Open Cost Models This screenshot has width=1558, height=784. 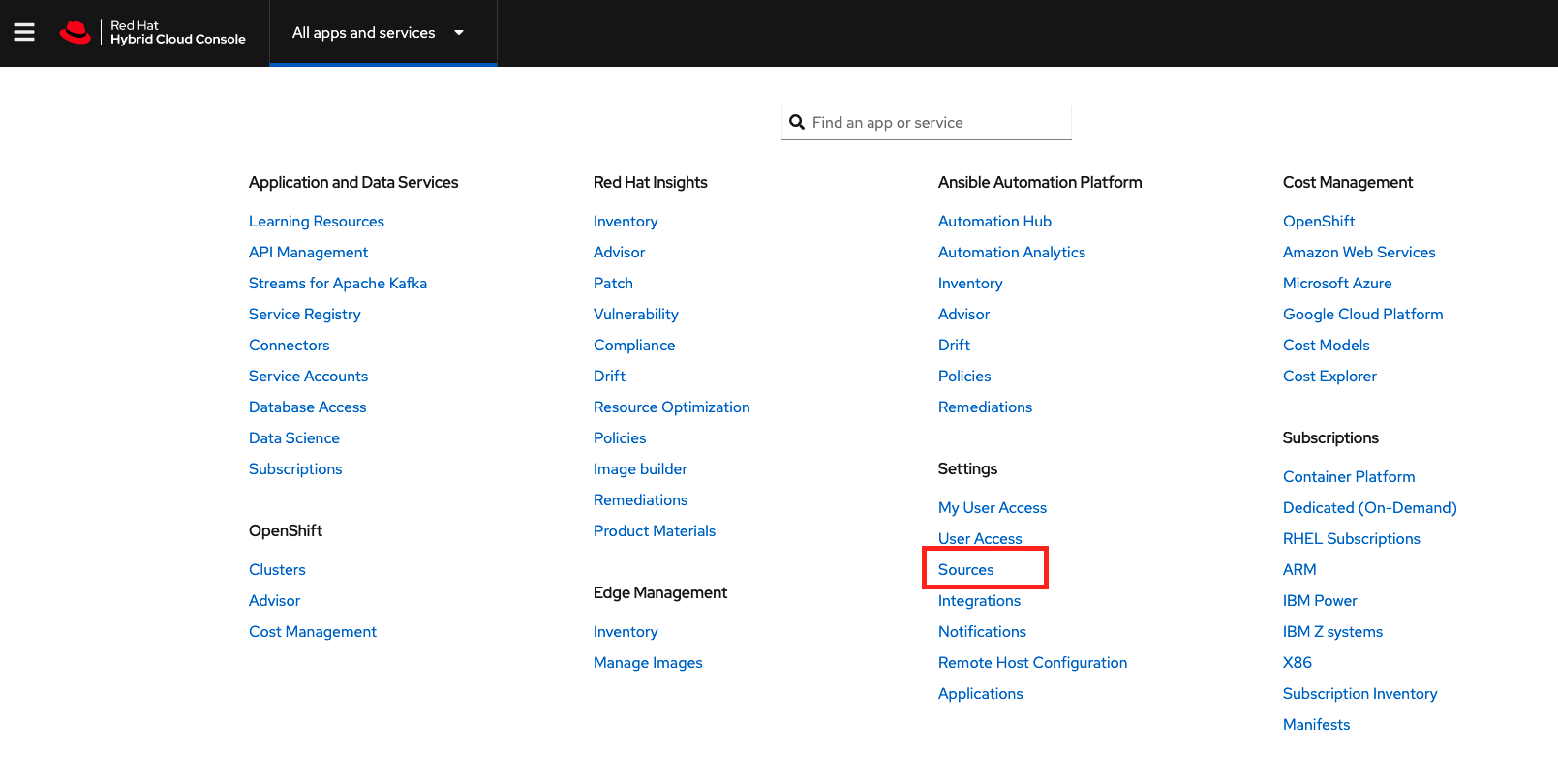[x=1326, y=346]
